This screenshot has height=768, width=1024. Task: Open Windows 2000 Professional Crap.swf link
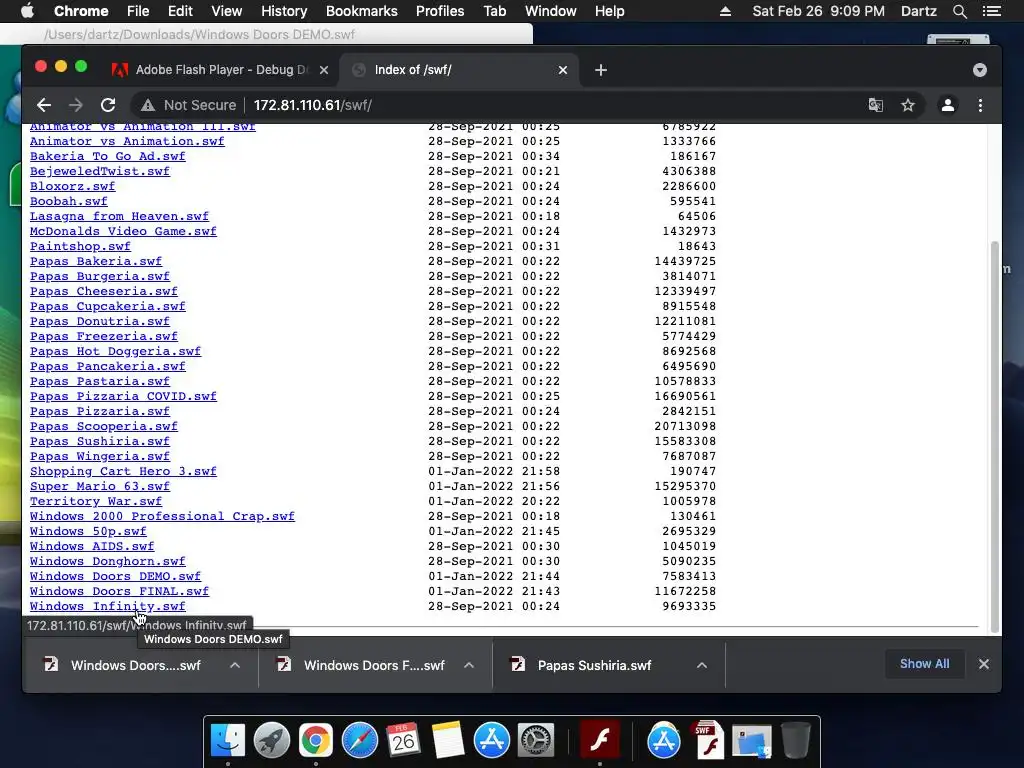point(162,517)
